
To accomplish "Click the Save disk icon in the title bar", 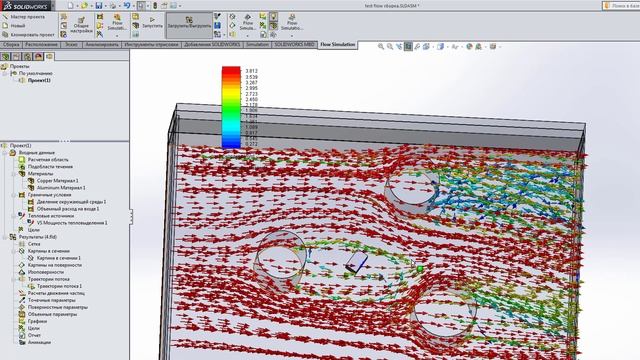I will point(99,6).
